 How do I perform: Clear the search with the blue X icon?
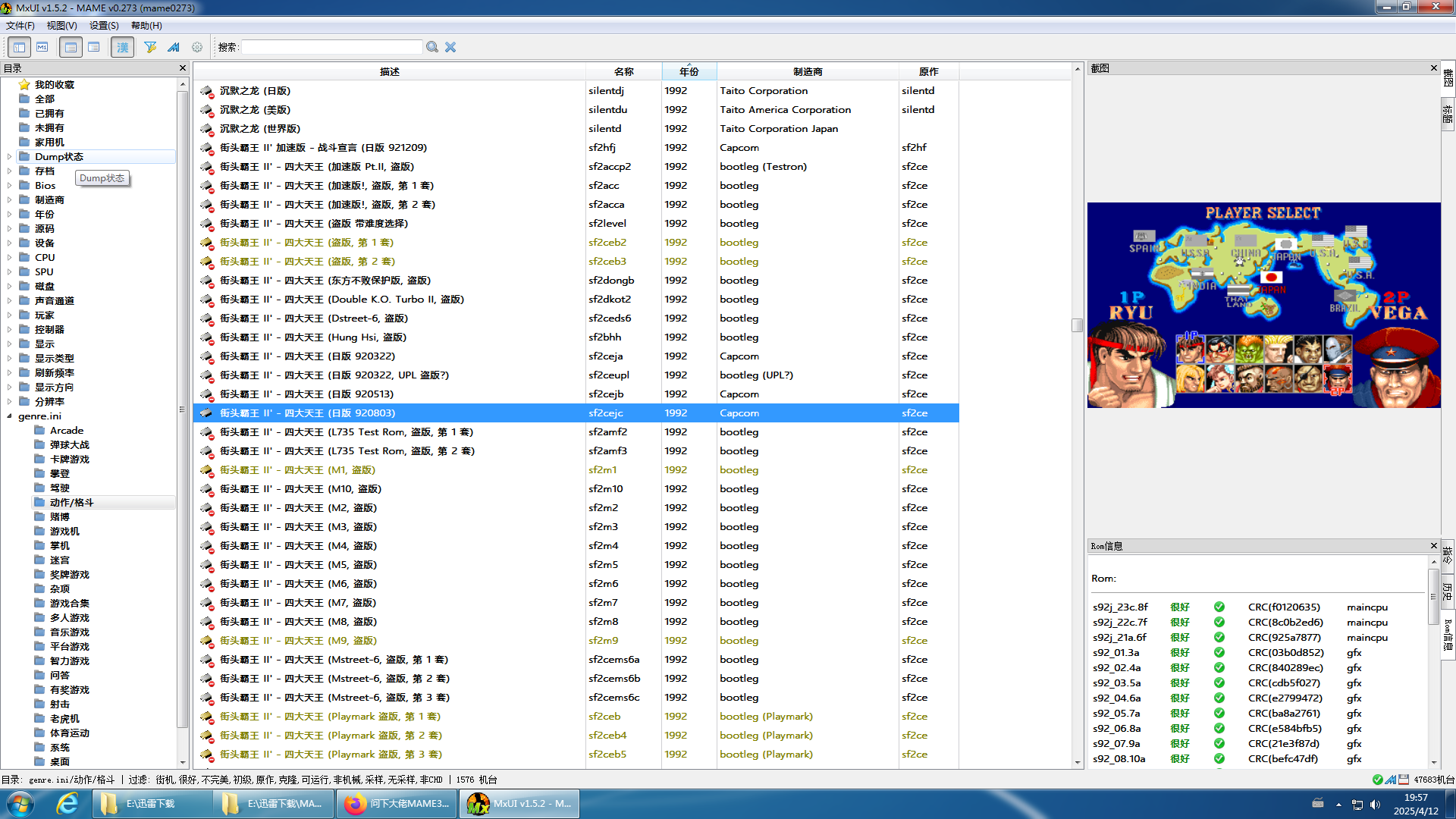(450, 47)
